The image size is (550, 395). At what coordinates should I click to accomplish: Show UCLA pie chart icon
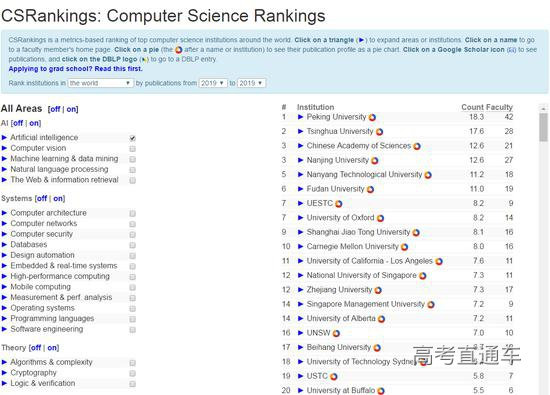[x=439, y=261]
